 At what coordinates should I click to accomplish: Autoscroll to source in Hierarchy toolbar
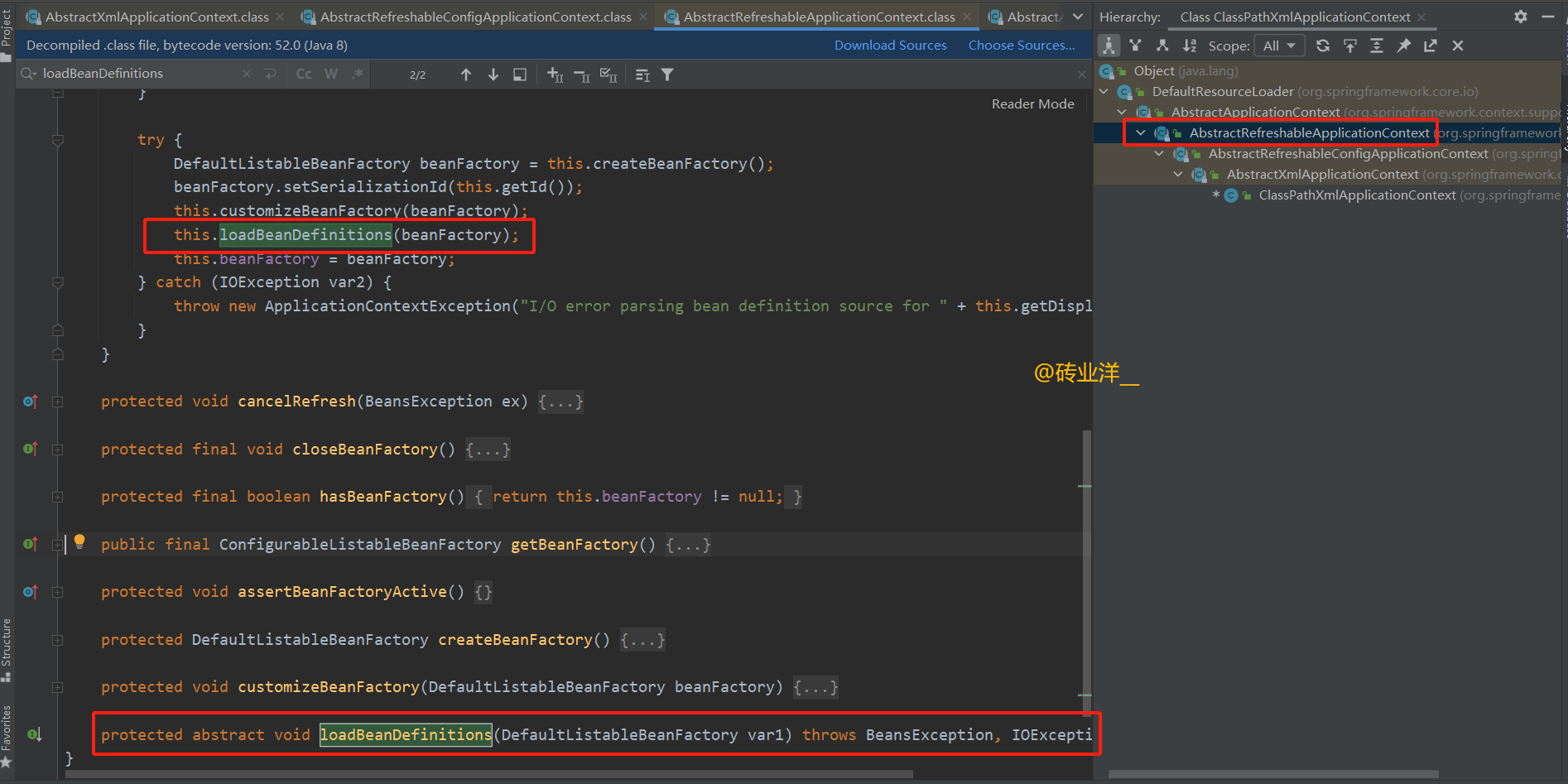click(x=1350, y=46)
